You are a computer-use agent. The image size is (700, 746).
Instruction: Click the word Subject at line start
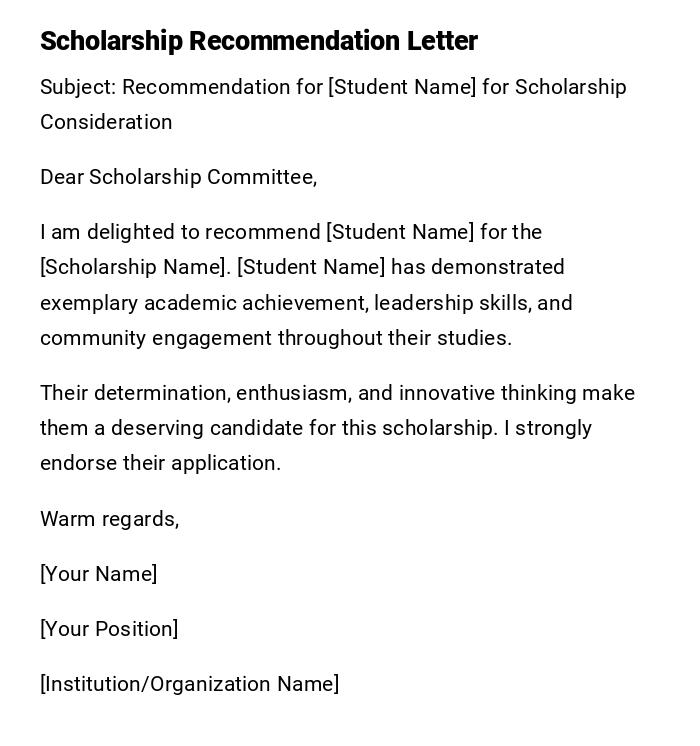77,87
